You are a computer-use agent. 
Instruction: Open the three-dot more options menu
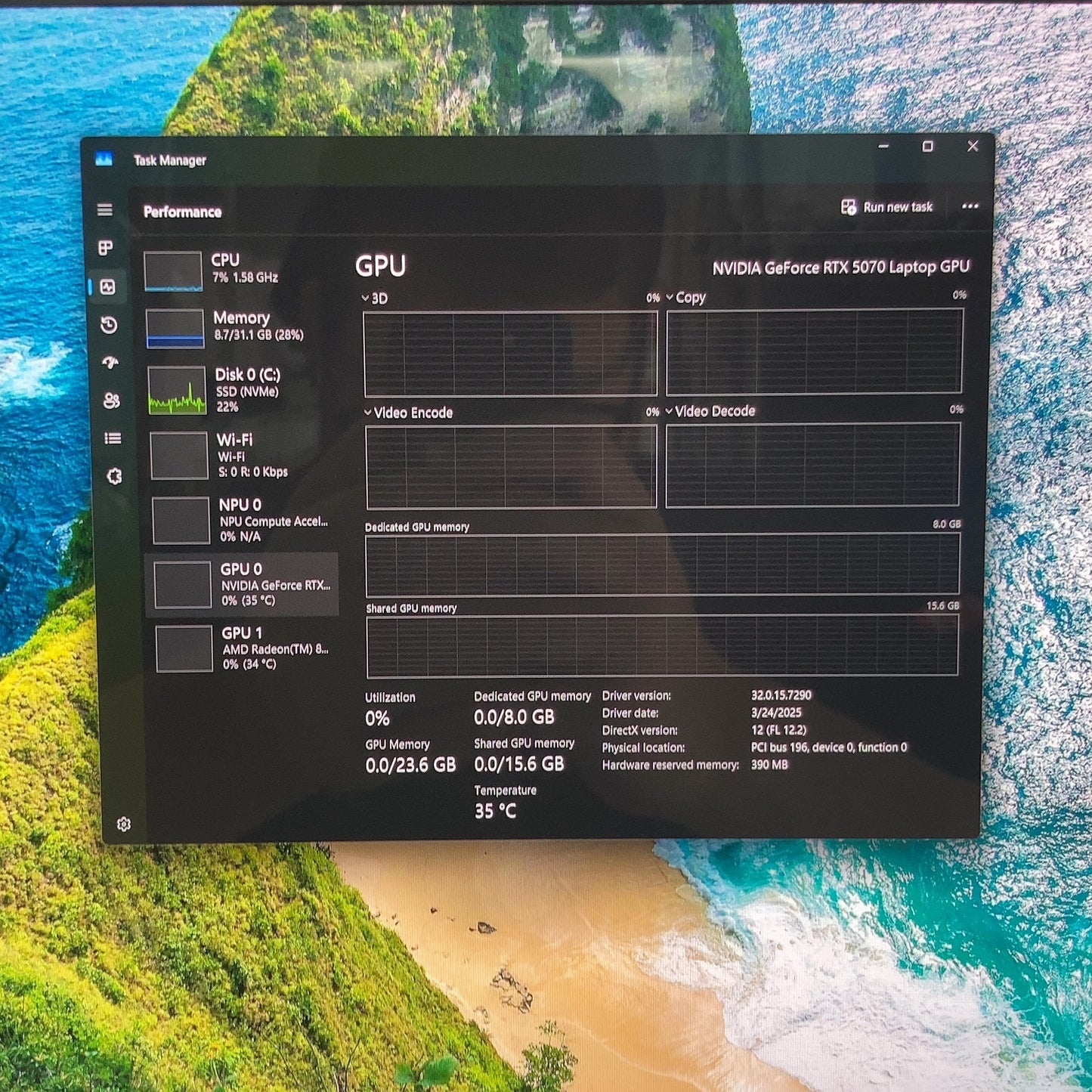970,206
